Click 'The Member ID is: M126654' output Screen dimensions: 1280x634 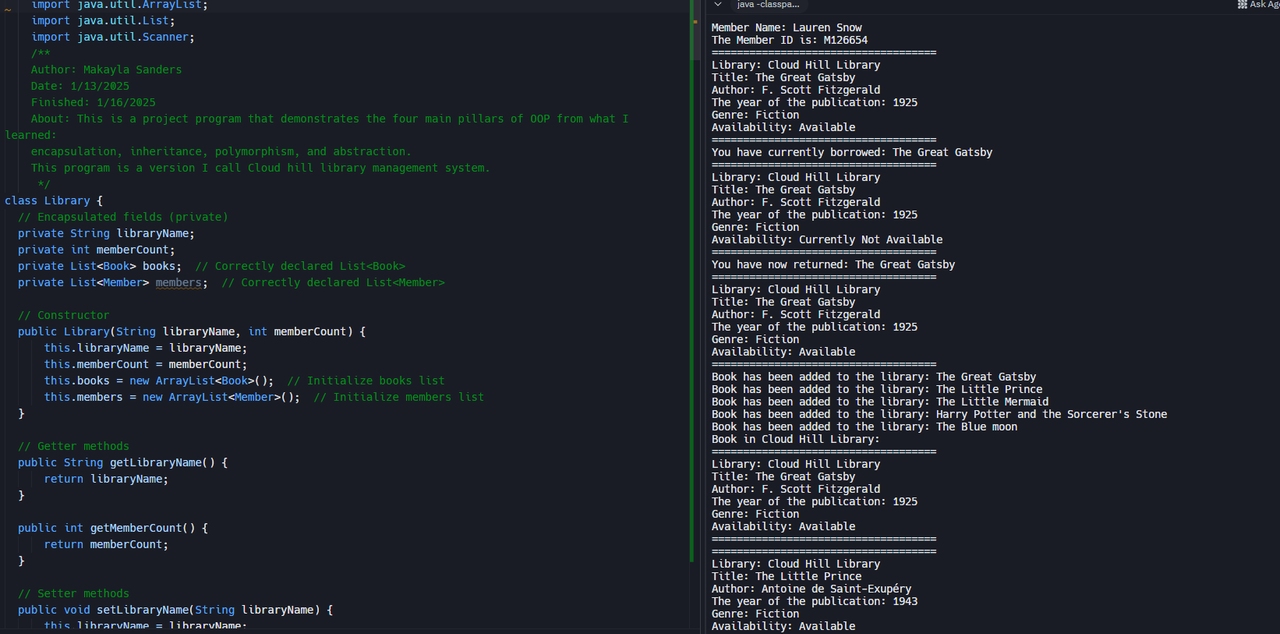pyautogui.click(x=789, y=40)
